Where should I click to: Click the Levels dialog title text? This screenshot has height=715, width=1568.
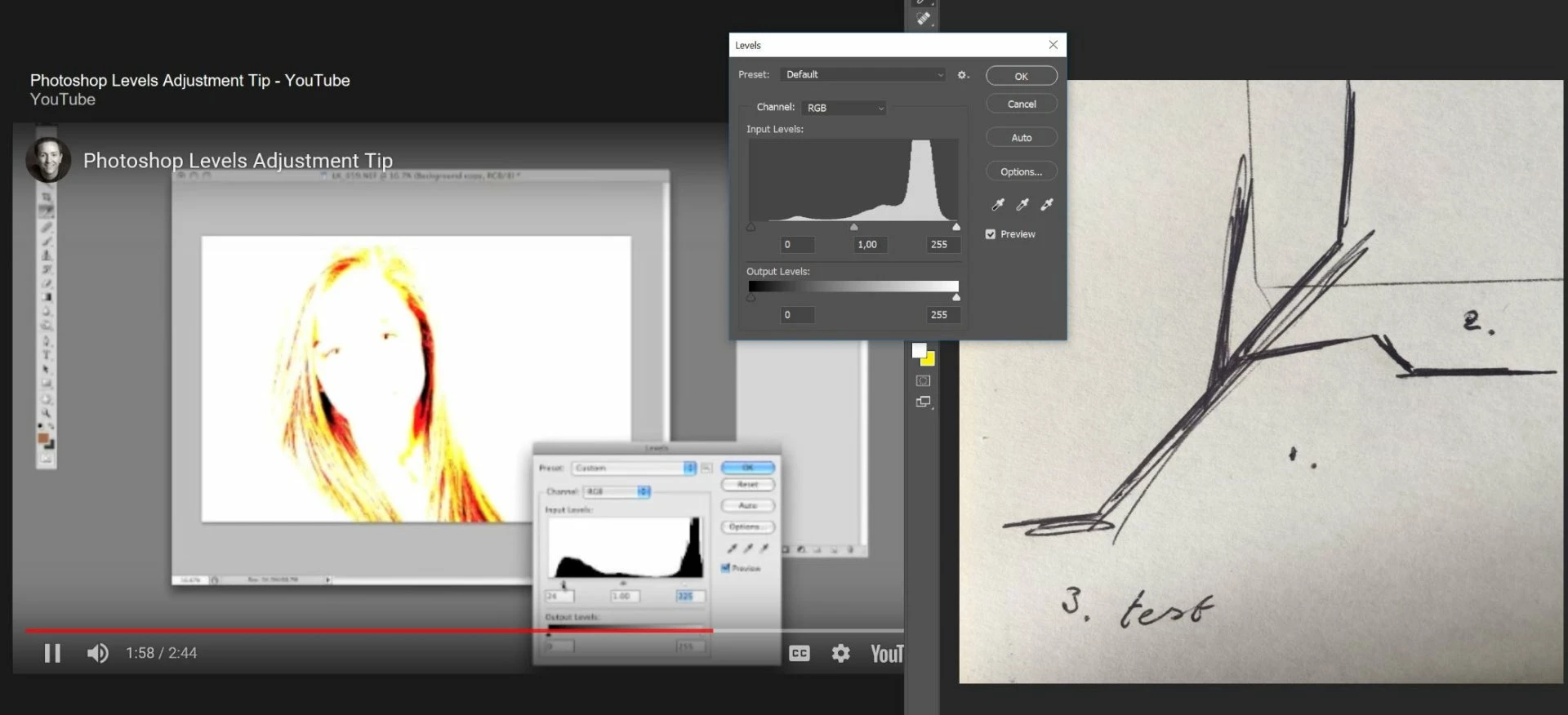point(748,45)
